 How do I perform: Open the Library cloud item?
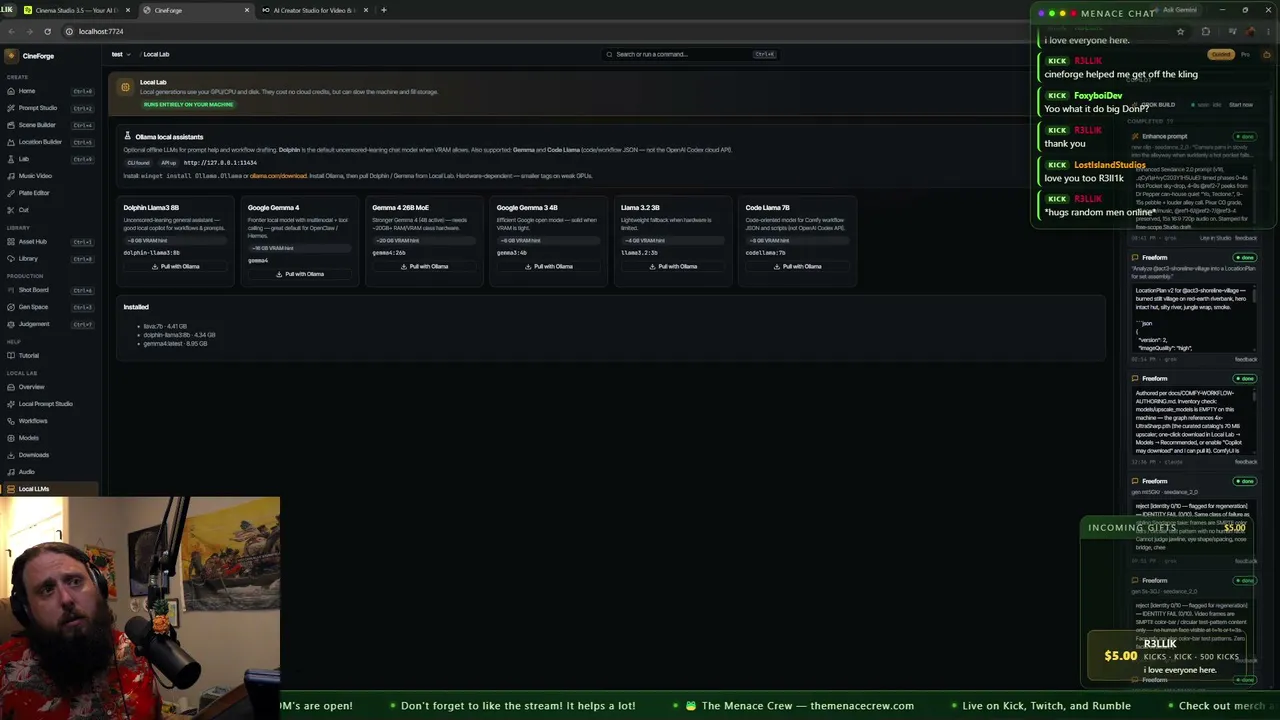48,259
